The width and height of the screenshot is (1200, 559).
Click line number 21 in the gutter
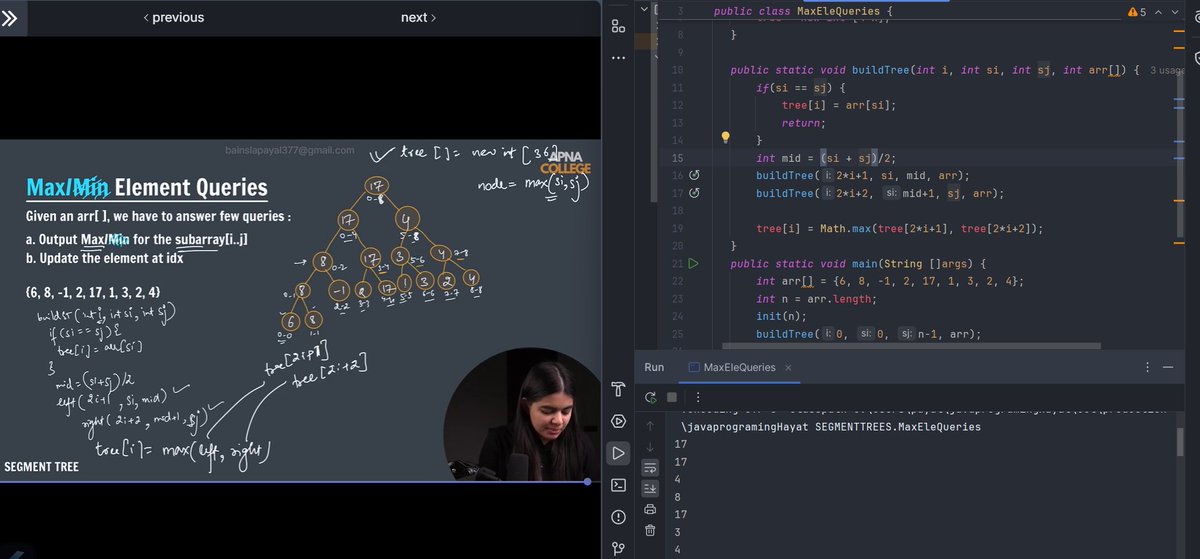tap(677, 264)
